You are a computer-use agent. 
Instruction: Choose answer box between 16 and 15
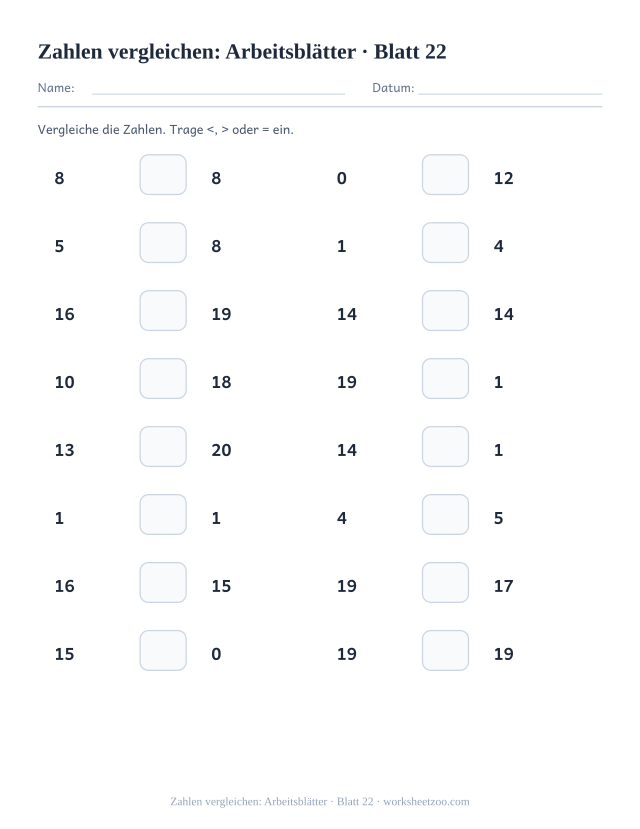(x=163, y=583)
